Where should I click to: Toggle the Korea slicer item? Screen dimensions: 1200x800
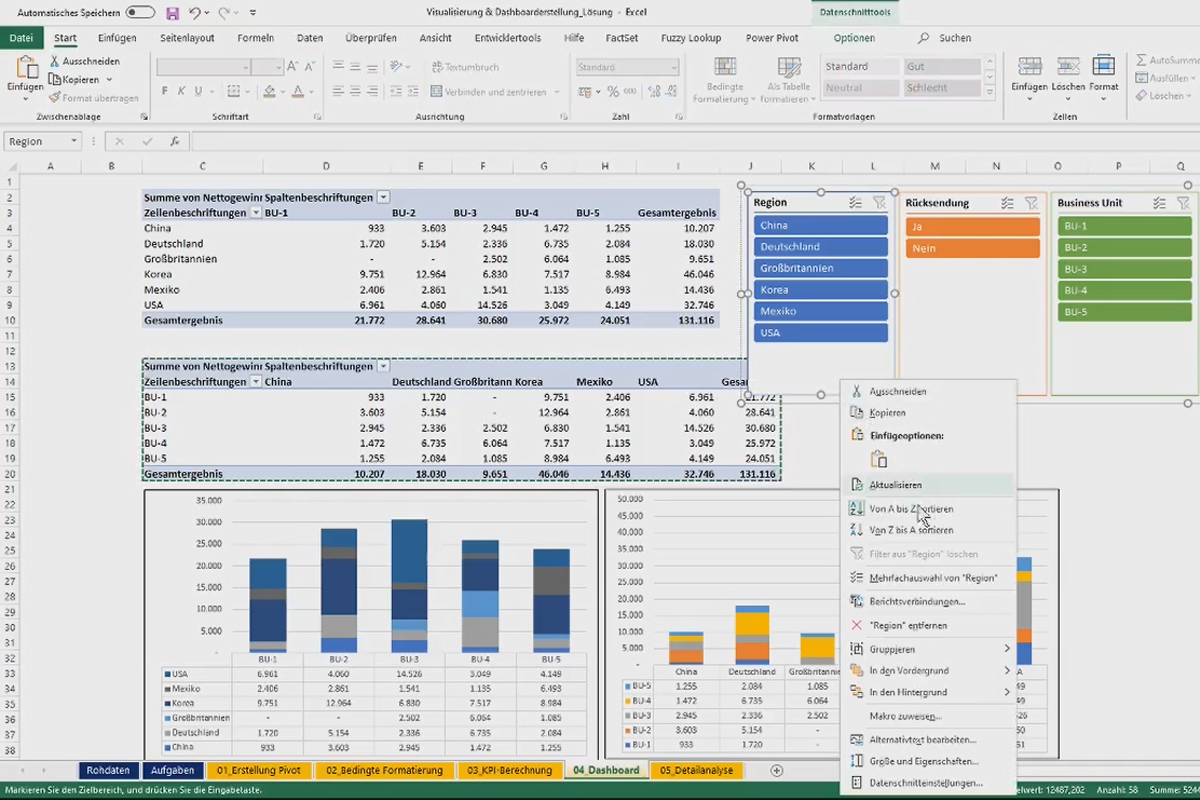click(821, 290)
